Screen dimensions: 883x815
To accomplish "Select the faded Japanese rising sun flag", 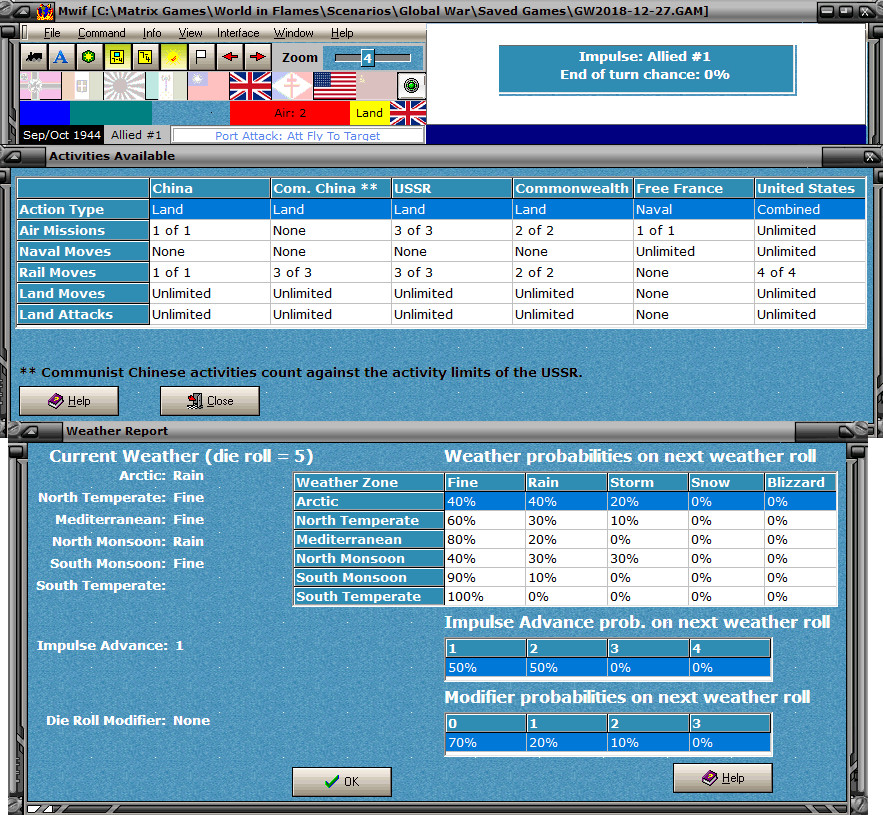I will [124, 86].
